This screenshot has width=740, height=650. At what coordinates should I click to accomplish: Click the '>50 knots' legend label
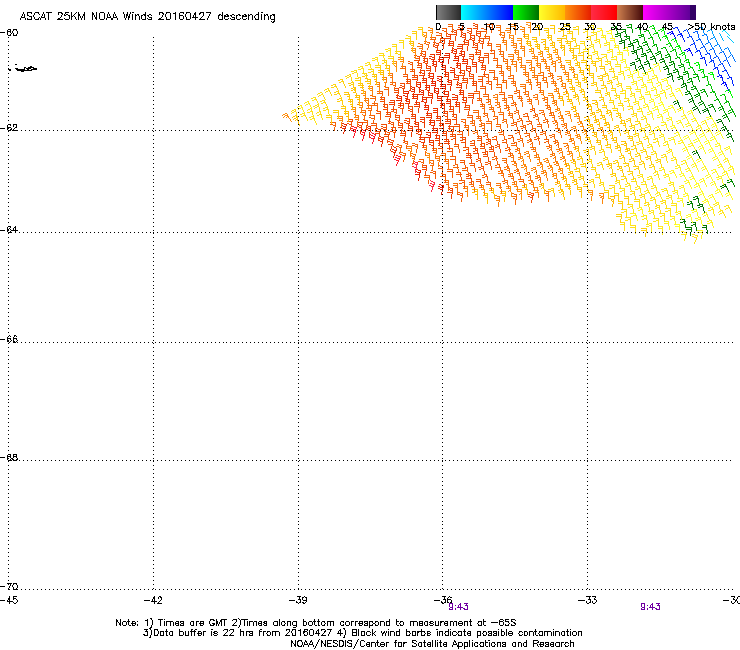pyautogui.click(x=711, y=27)
